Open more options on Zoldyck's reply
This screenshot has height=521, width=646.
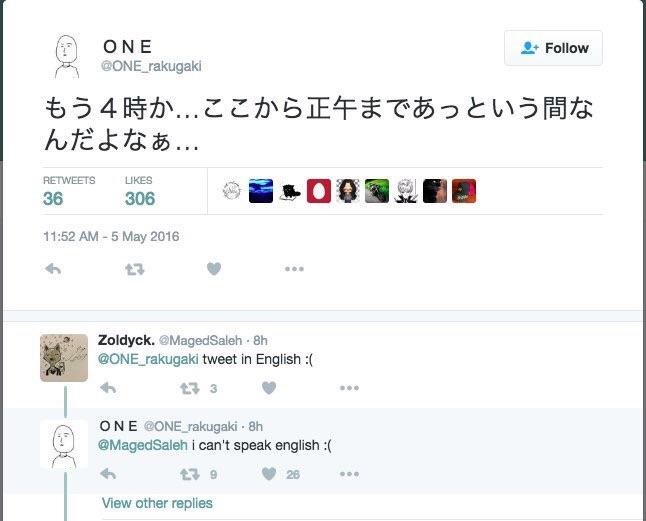(349, 388)
